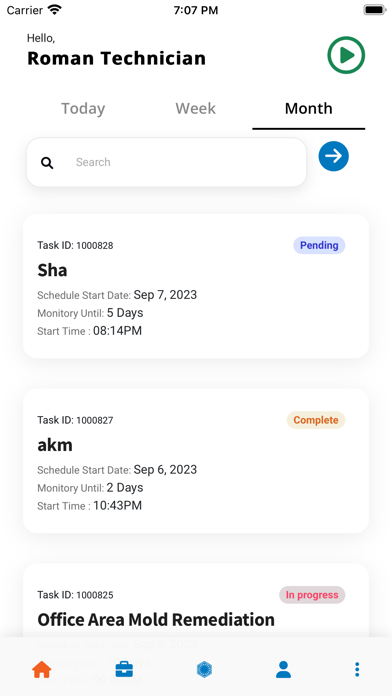Open the three-dot more menu

[x=357, y=669]
